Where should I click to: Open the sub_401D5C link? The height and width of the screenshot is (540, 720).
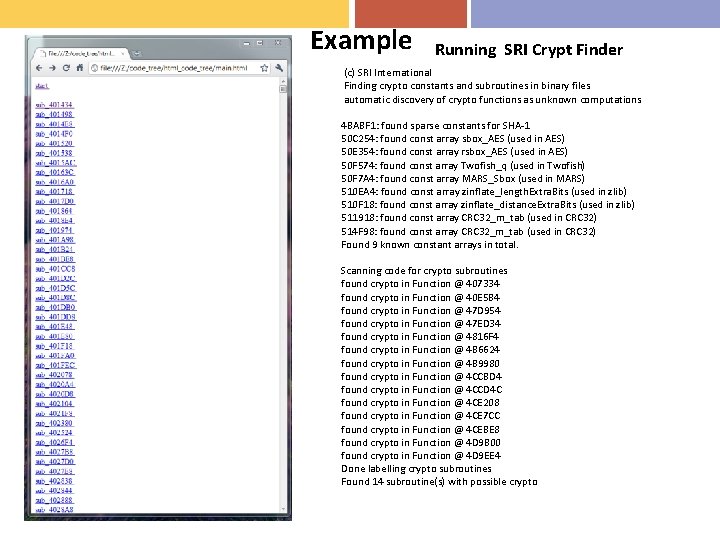point(56,288)
